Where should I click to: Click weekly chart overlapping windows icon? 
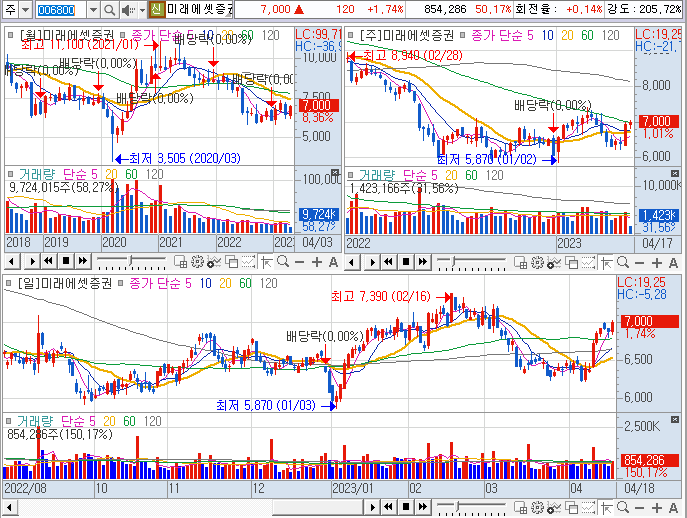click(571, 262)
